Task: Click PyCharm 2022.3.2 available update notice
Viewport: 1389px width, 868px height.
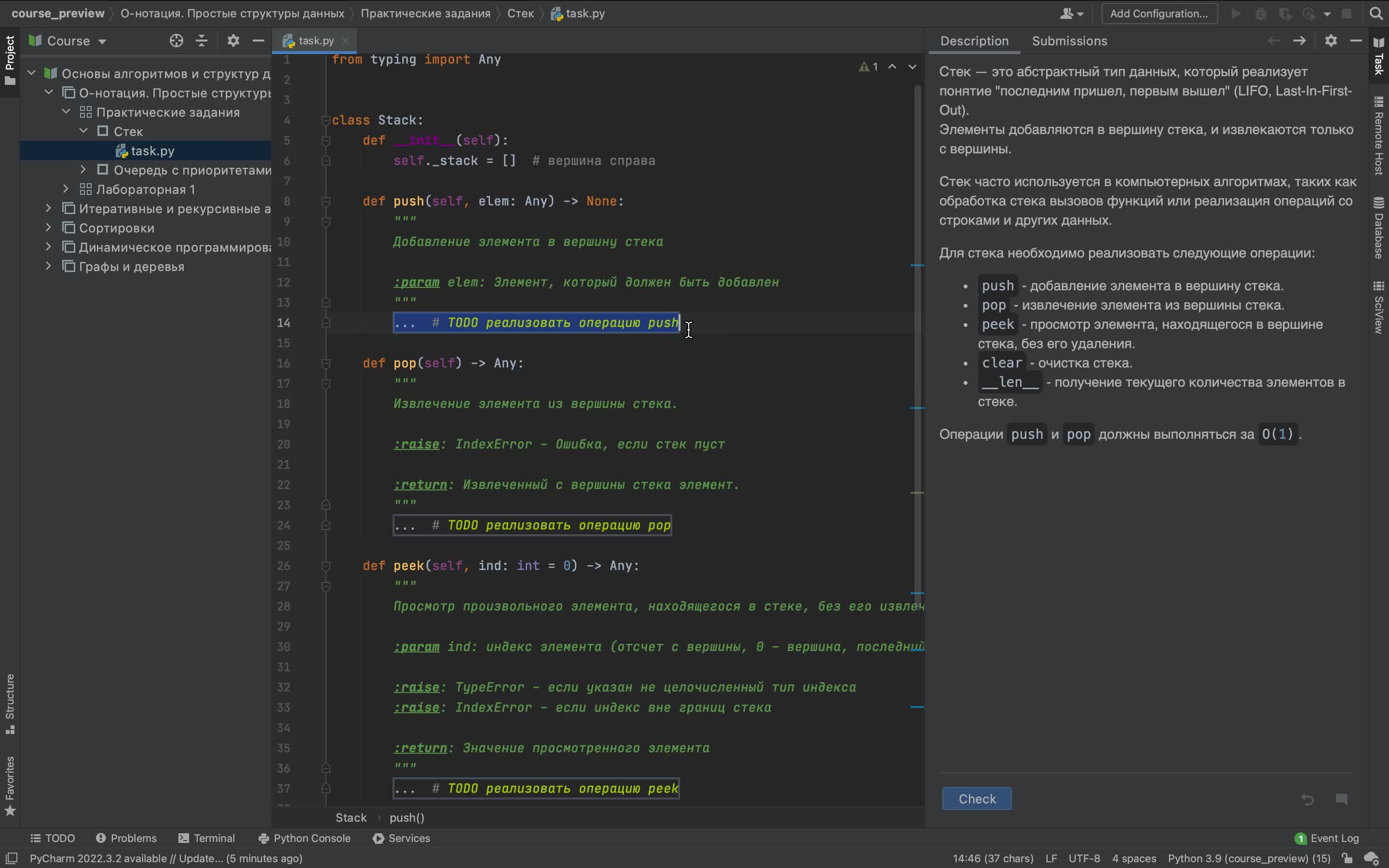Action: tap(166, 858)
